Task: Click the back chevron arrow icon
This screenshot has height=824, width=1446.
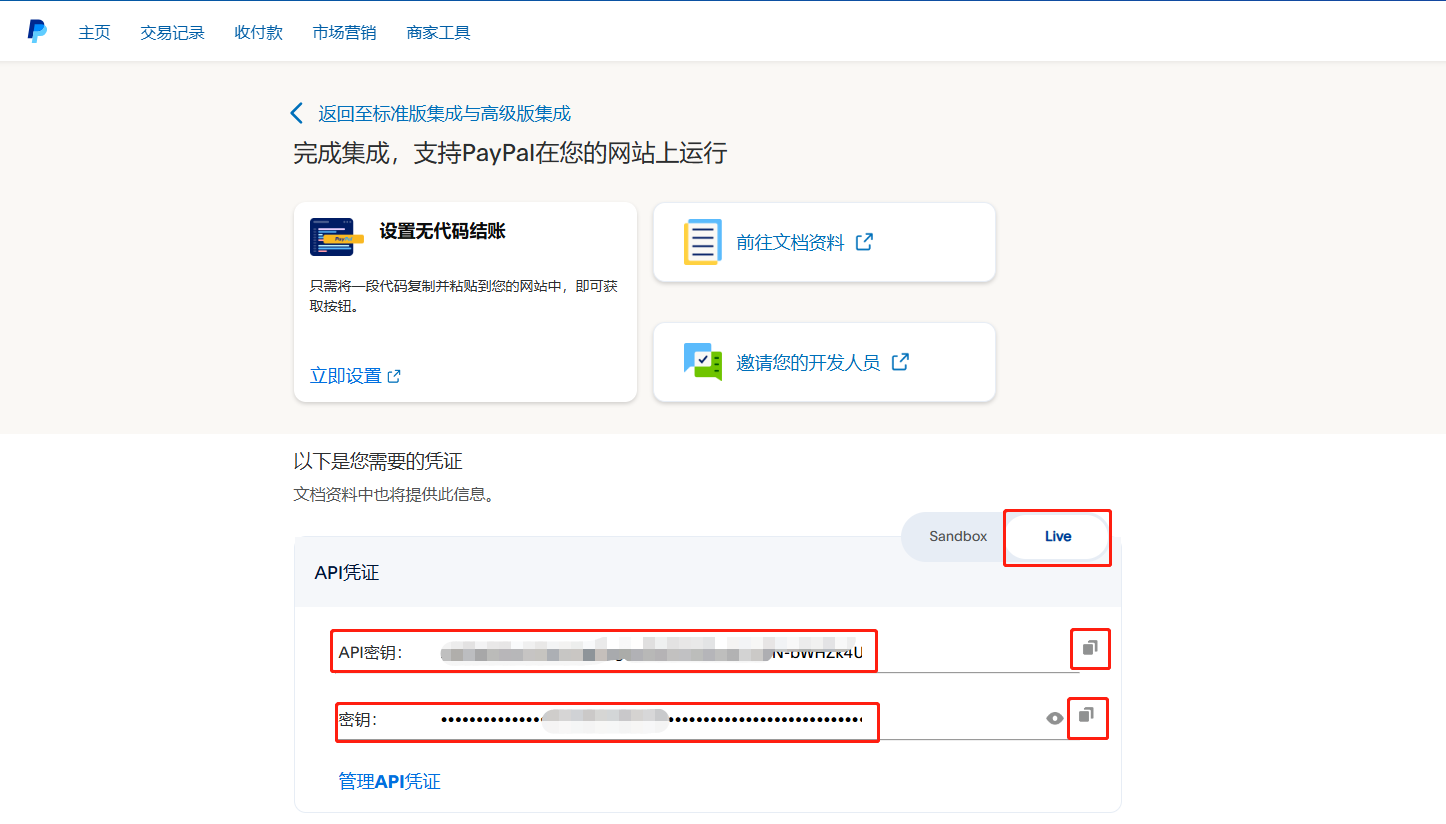Action: point(296,113)
